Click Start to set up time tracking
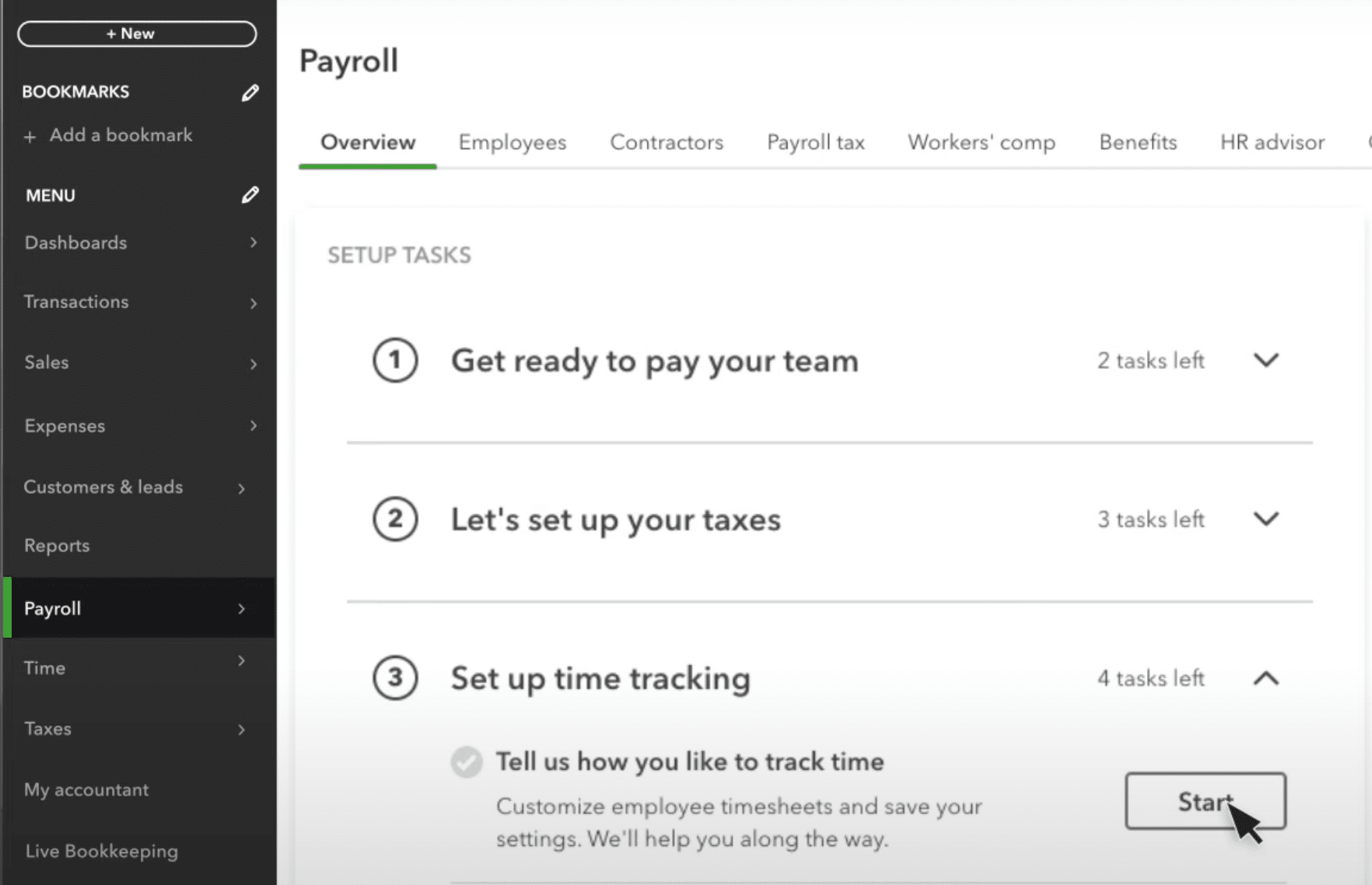 tap(1205, 801)
